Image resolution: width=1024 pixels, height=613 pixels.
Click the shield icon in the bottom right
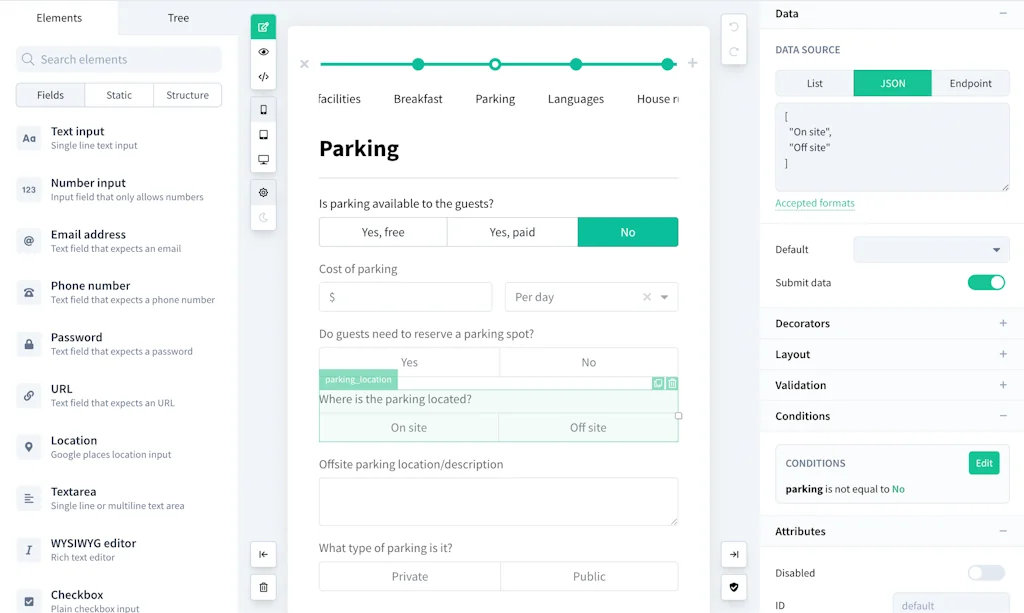coord(734,587)
